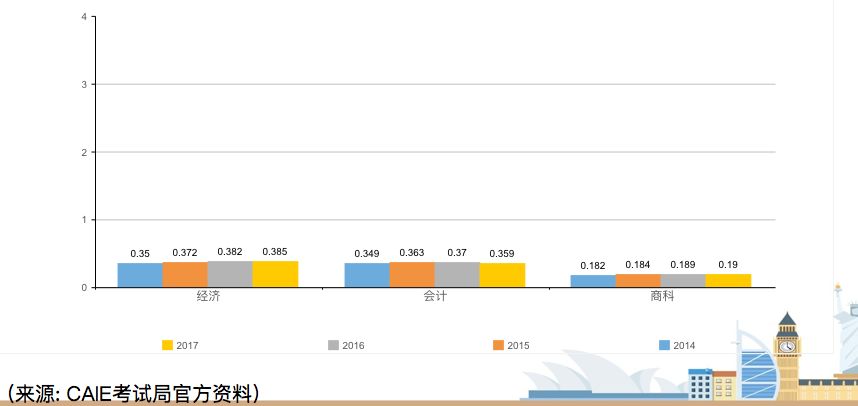858x406 pixels.
Task: Select the orange 商科 bar valued 0.184
Action: click(x=638, y=280)
